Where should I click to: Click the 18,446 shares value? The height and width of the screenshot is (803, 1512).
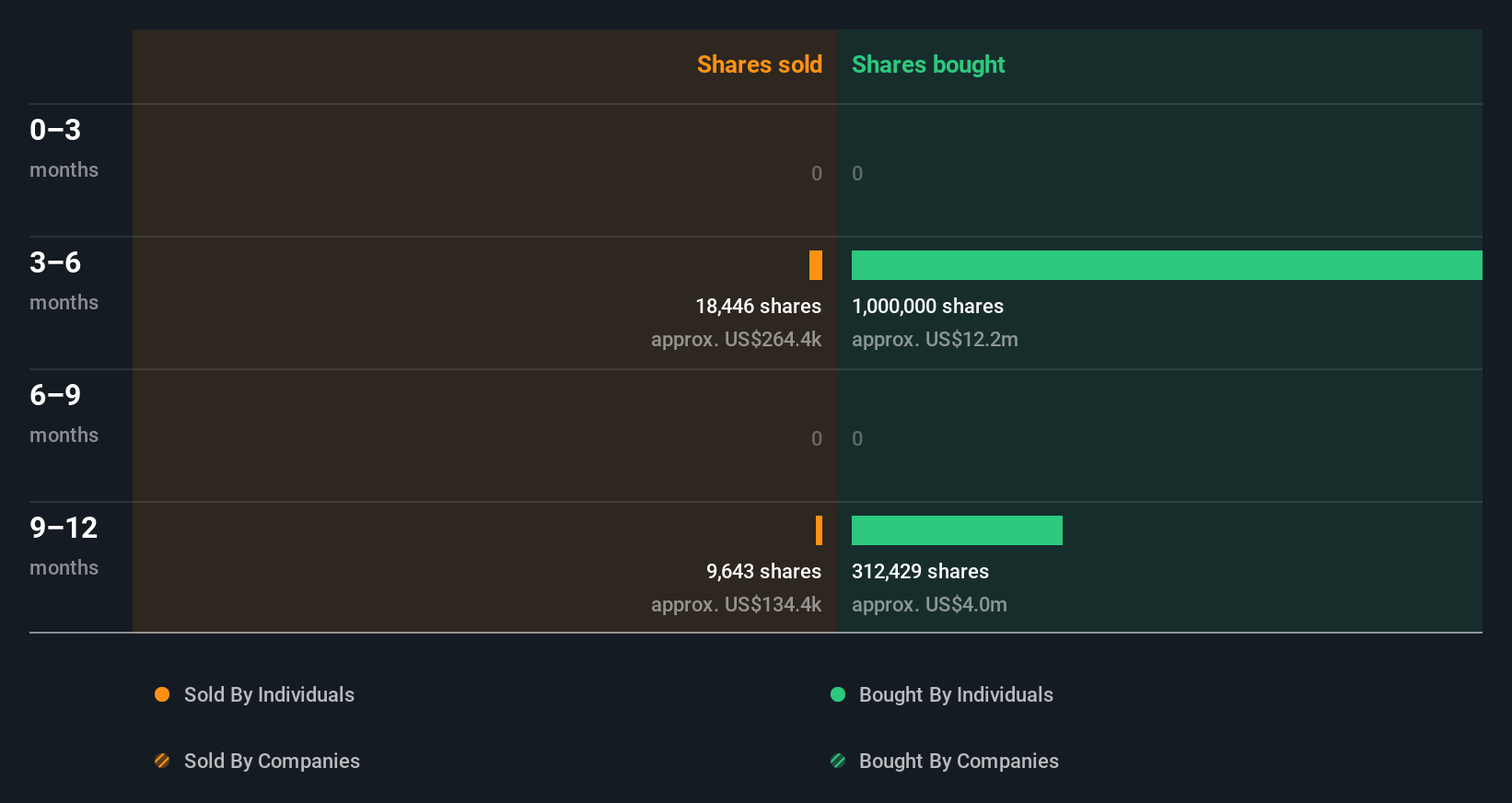758,306
